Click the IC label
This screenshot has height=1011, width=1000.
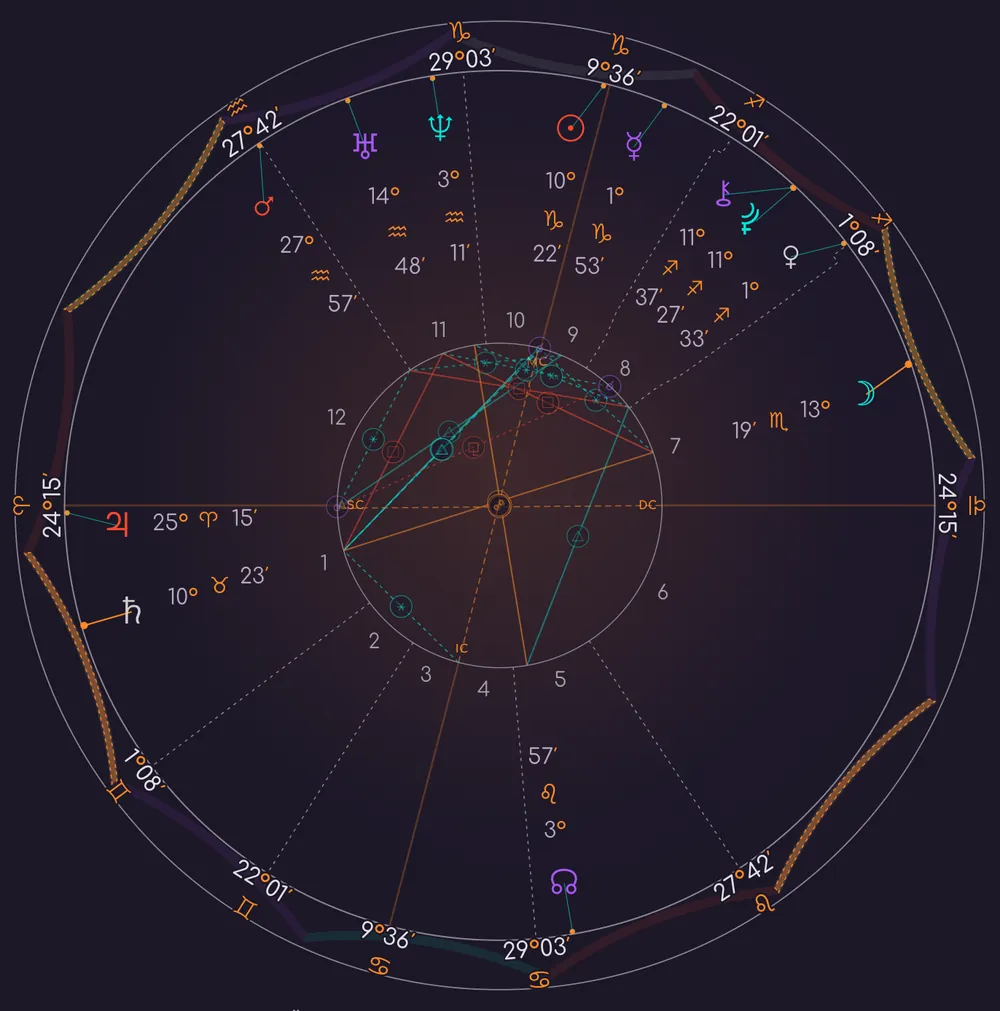point(461,648)
